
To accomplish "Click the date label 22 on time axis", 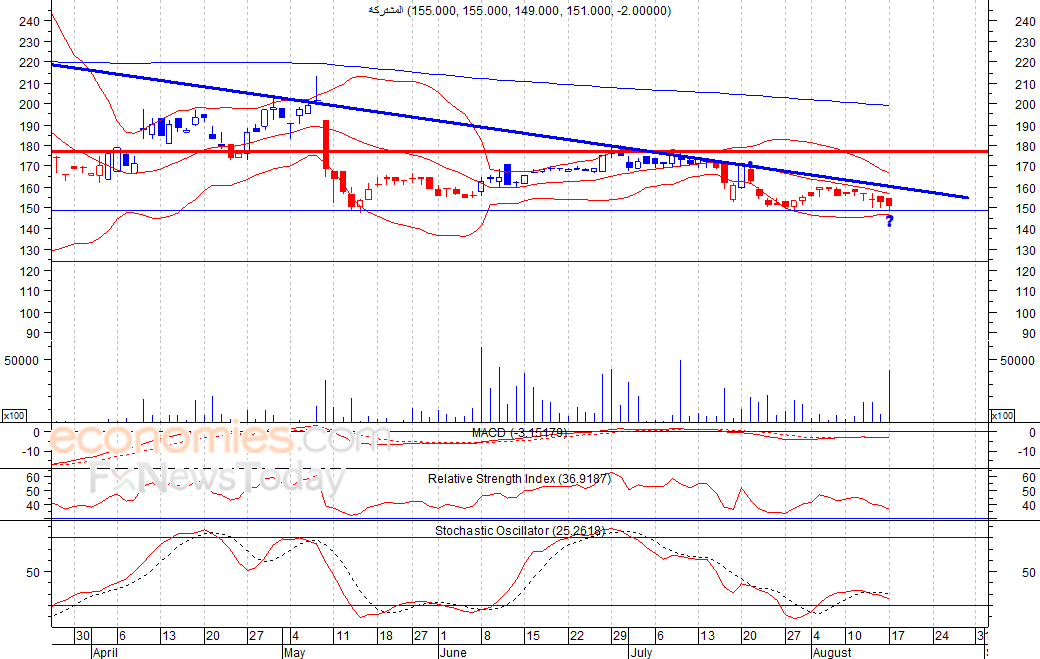I will click(x=577, y=636).
